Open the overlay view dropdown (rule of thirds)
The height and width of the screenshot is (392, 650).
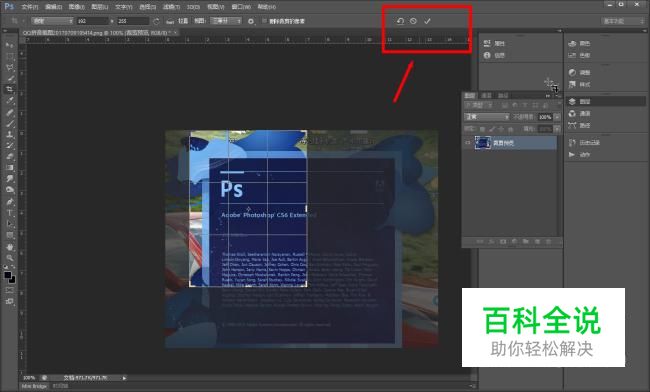226,21
